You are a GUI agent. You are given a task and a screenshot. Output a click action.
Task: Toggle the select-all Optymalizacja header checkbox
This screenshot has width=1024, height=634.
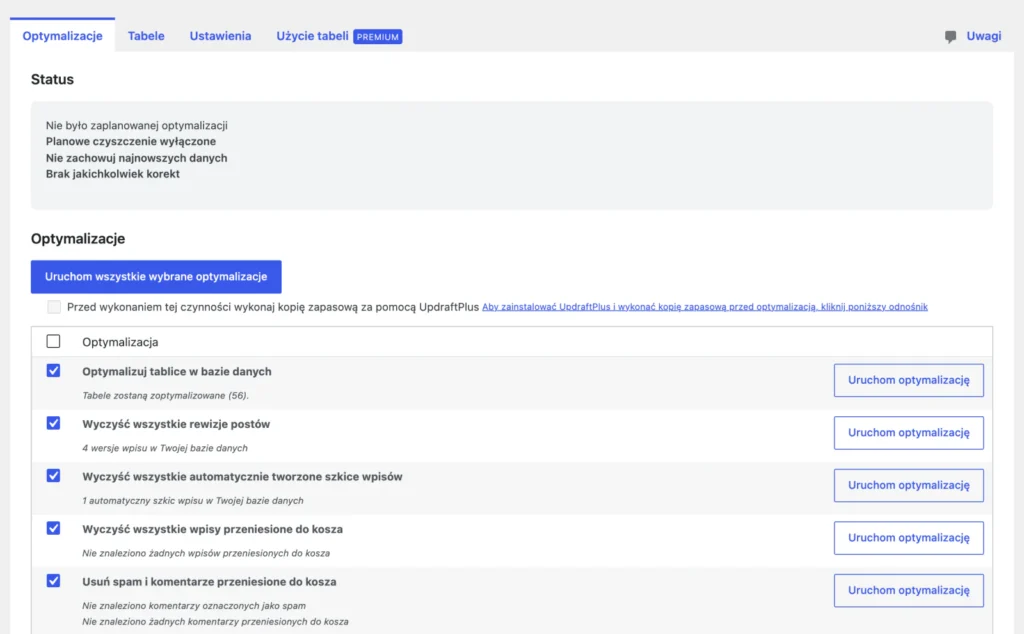[x=54, y=341]
